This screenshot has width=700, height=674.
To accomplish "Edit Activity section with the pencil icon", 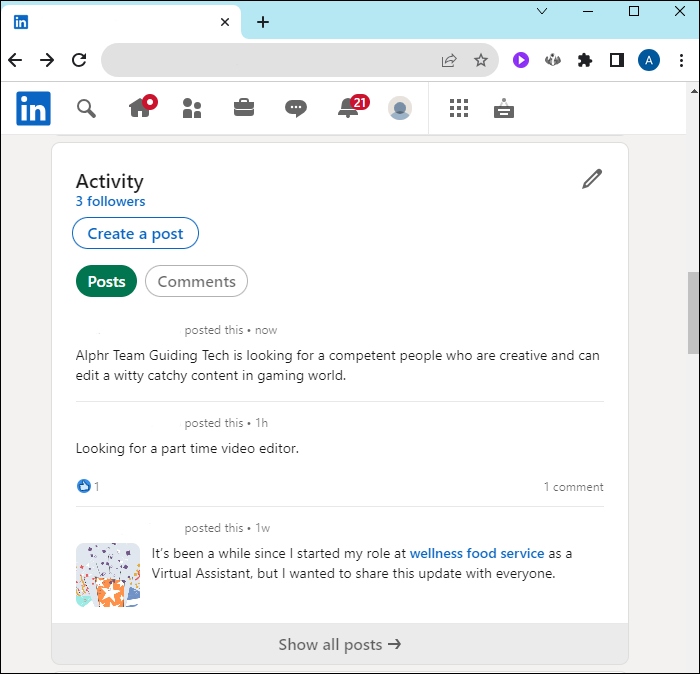I will coord(592,179).
